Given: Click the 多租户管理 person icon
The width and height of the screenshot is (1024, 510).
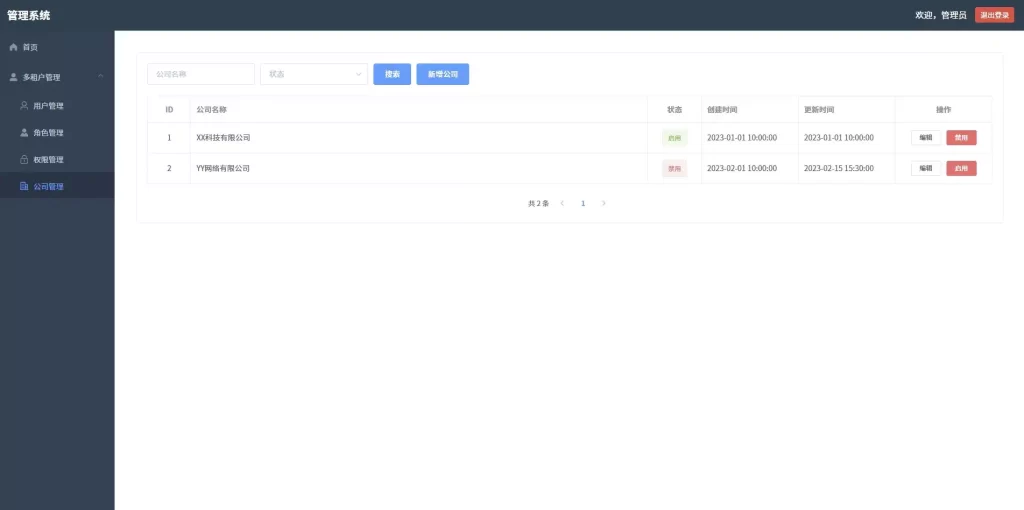Looking at the screenshot, I should (x=13, y=77).
